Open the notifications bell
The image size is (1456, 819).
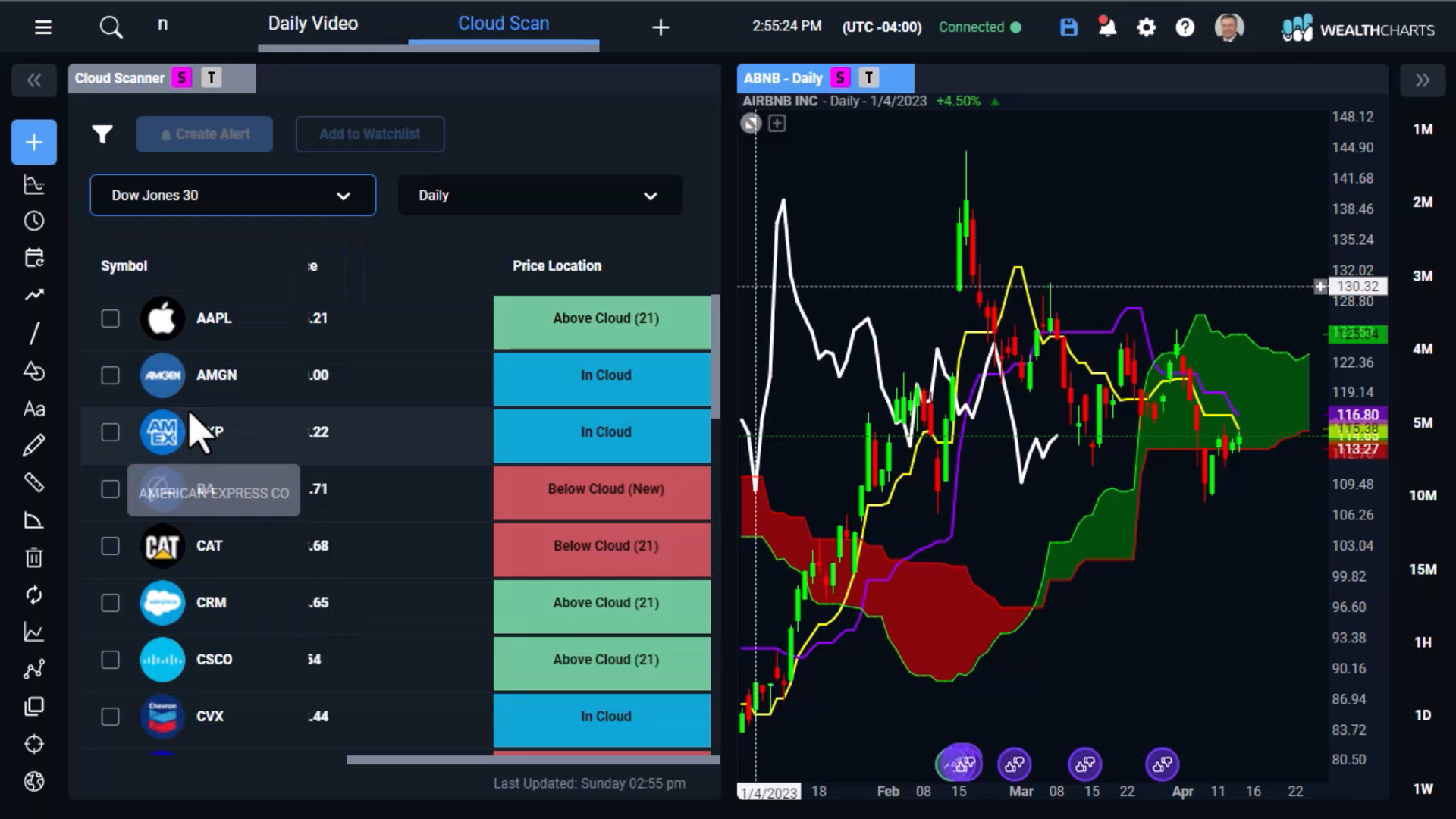(x=1107, y=27)
